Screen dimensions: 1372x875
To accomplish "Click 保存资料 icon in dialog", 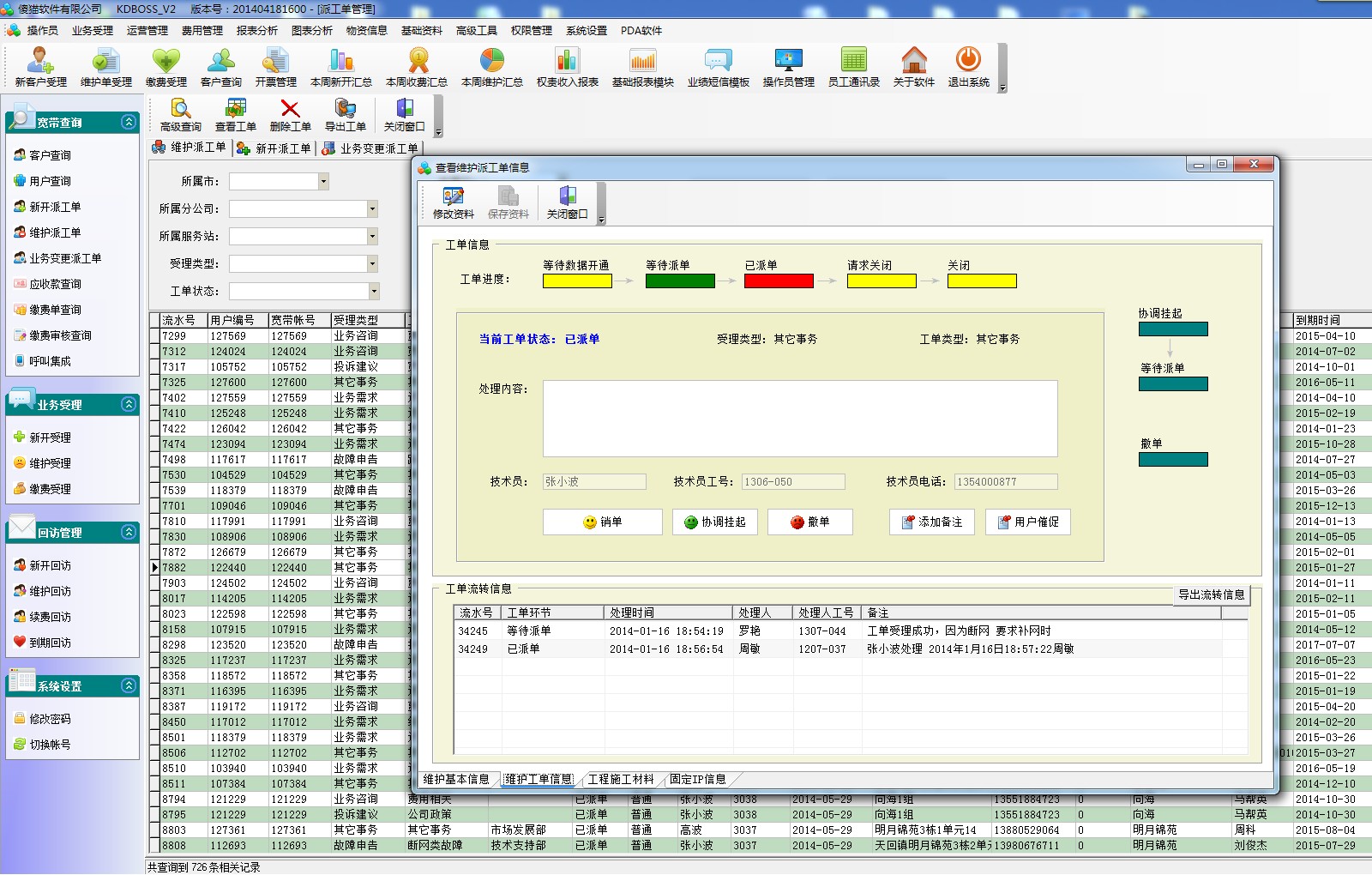I will (x=508, y=202).
